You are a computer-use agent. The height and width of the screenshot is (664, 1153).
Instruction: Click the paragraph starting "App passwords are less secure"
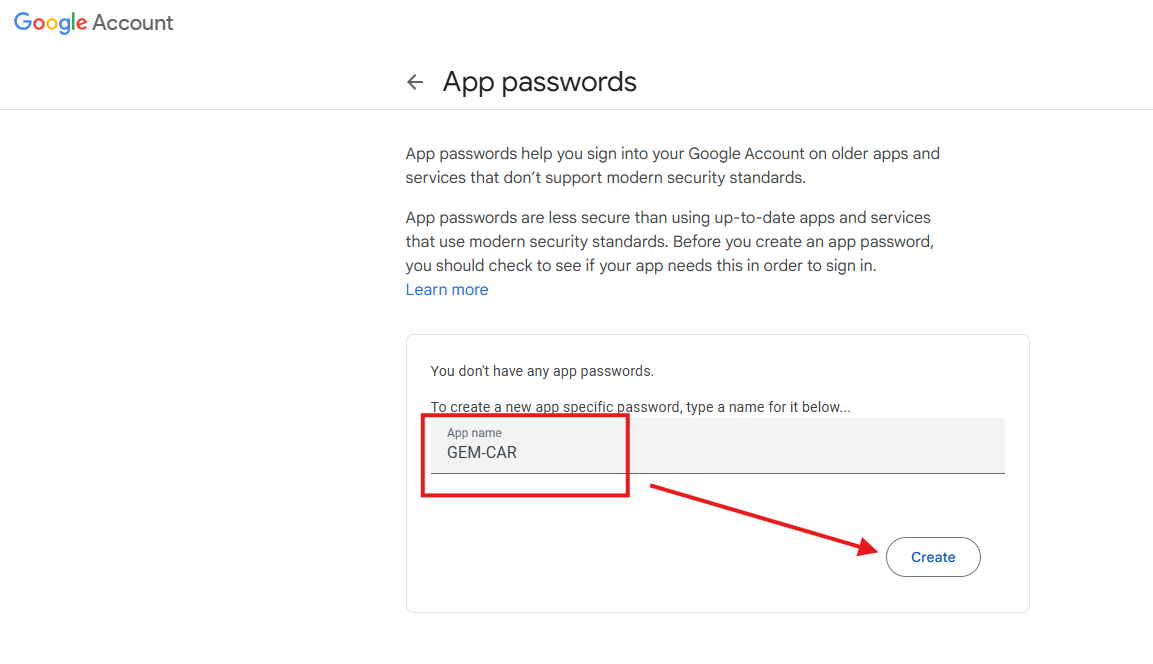[x=668, y=217]
